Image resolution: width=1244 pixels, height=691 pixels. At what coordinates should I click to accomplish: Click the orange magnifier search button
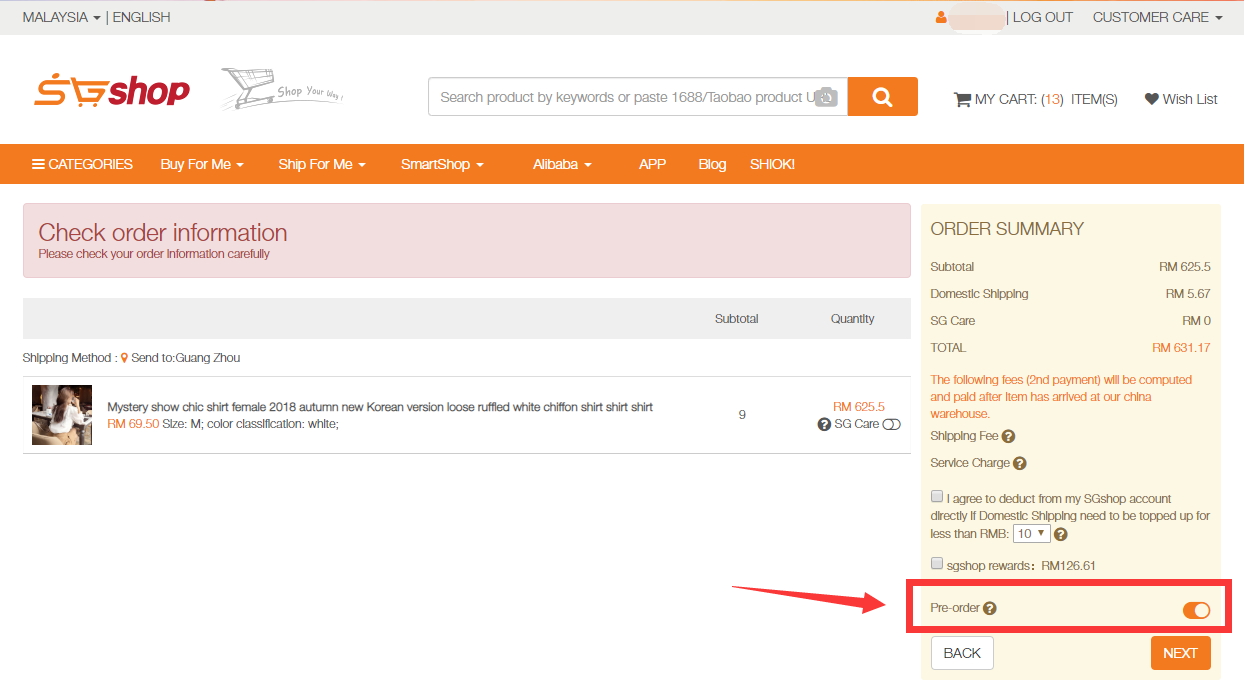click(x=882, y=97)
